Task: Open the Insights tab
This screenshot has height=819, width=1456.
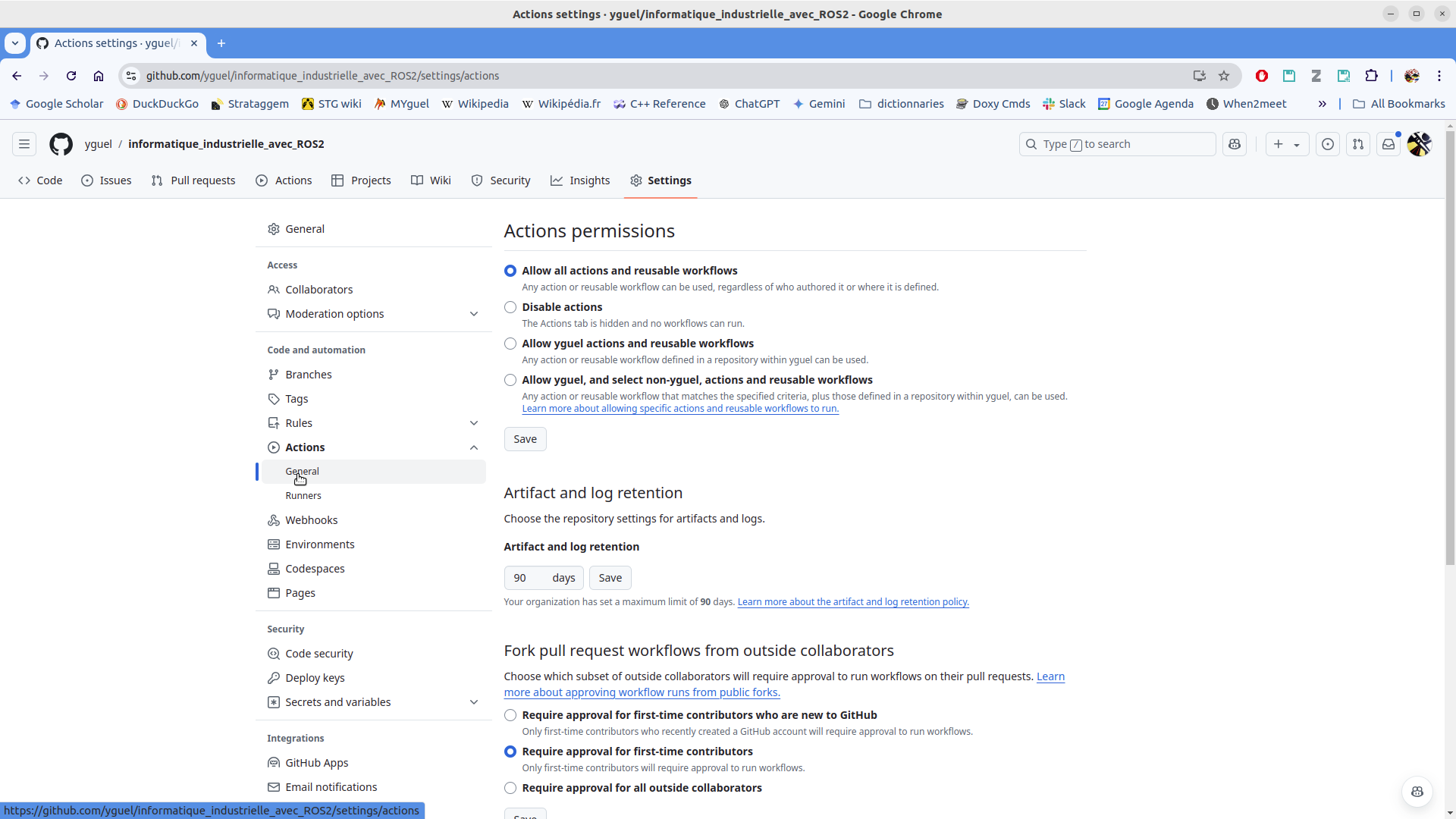Action: coord(580,180)
